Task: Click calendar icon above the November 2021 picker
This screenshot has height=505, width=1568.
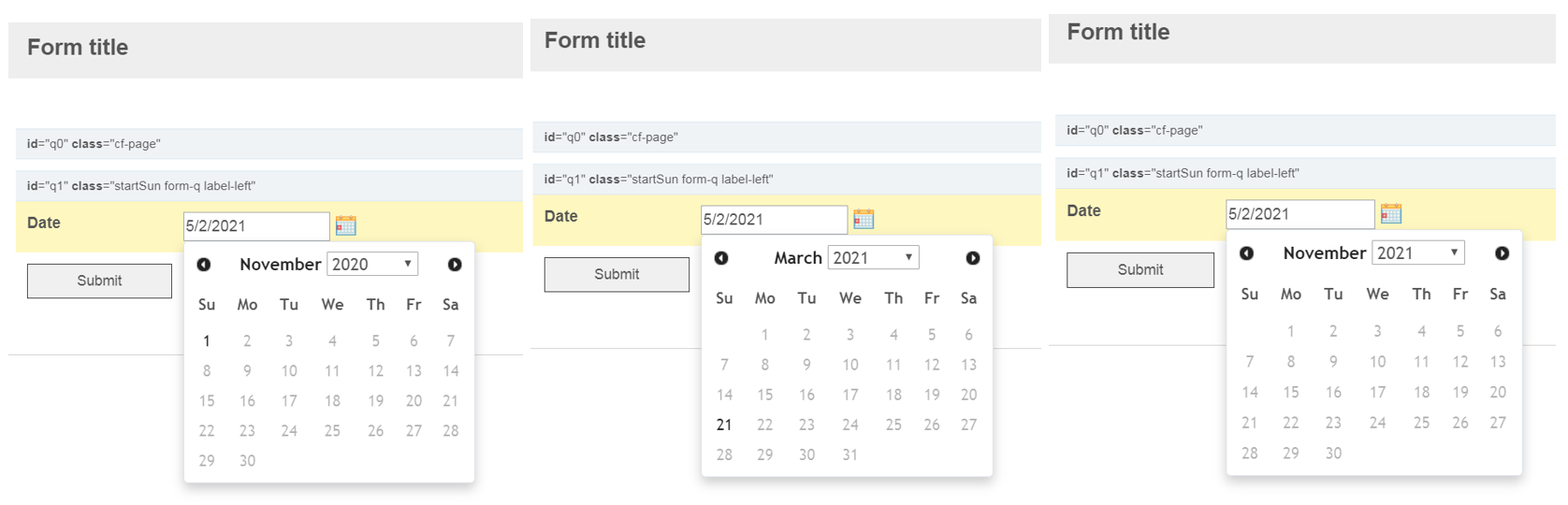Action: (1391, 213)
